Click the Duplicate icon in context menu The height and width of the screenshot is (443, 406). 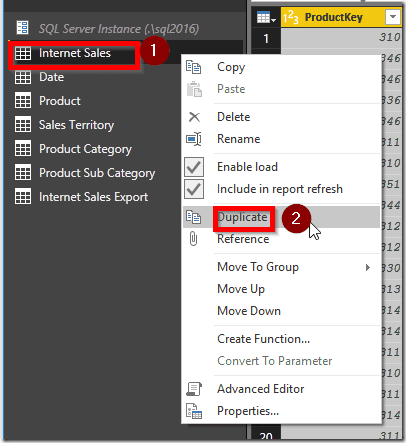194,217
